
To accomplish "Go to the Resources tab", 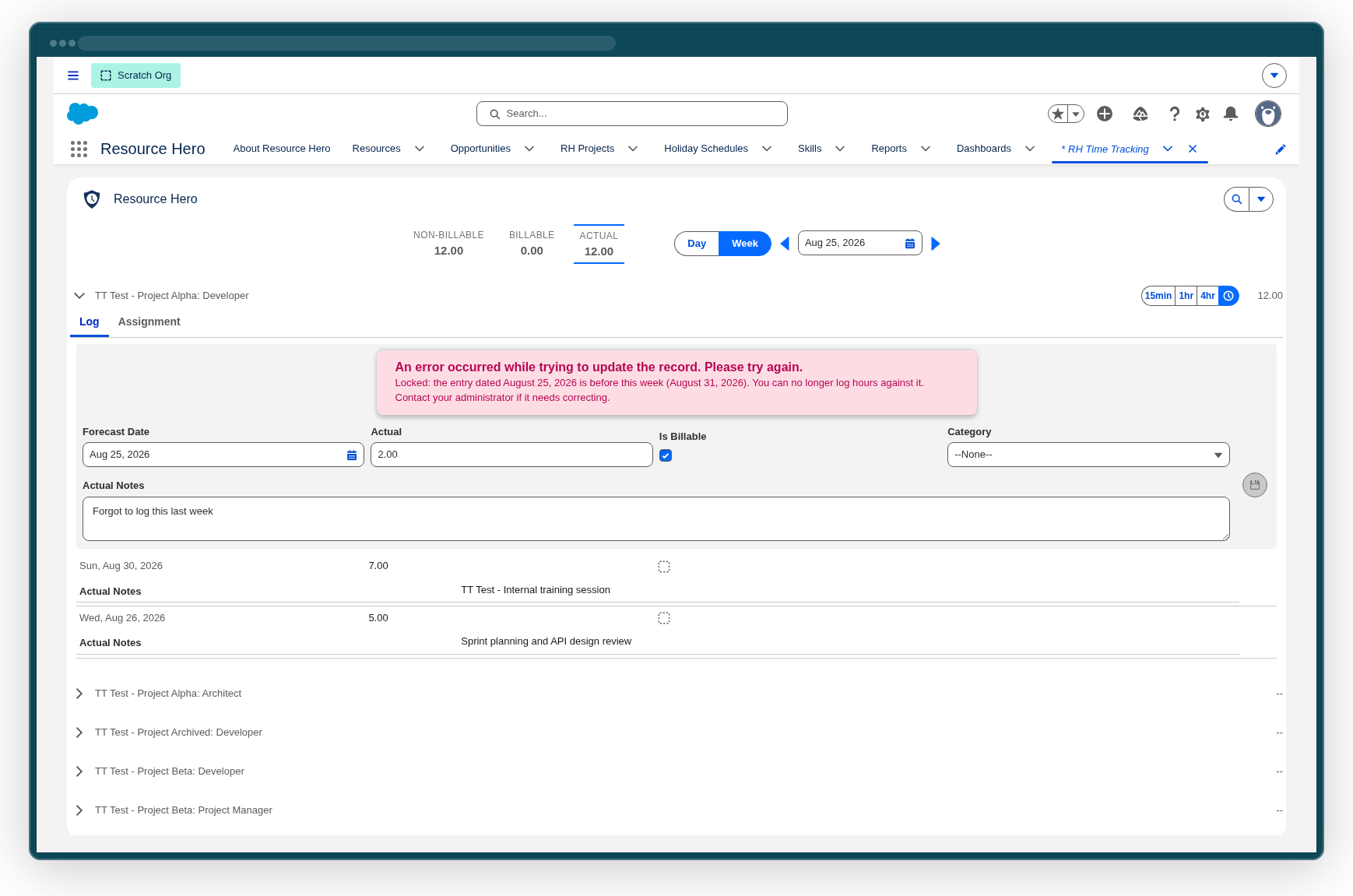I will [x=376, y=149].
